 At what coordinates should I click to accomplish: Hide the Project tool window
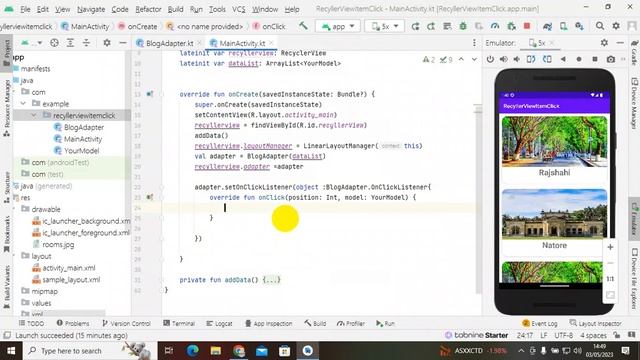coord(122,42)
